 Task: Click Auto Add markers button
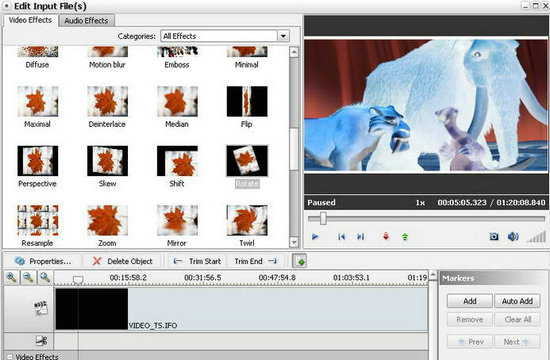pyautogui.click(x=517, y=301)
